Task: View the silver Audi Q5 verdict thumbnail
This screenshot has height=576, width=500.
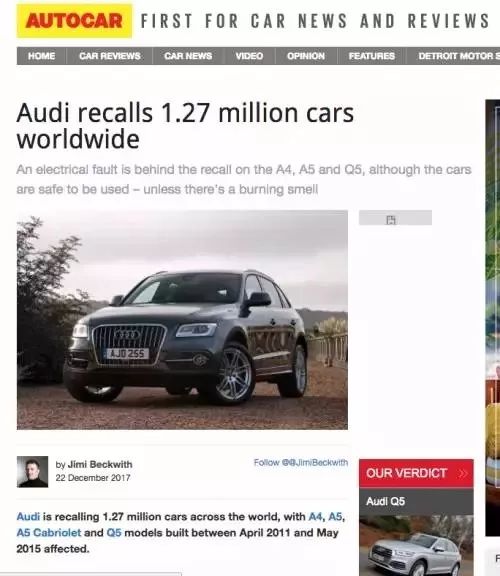Action: pos(416,546)
